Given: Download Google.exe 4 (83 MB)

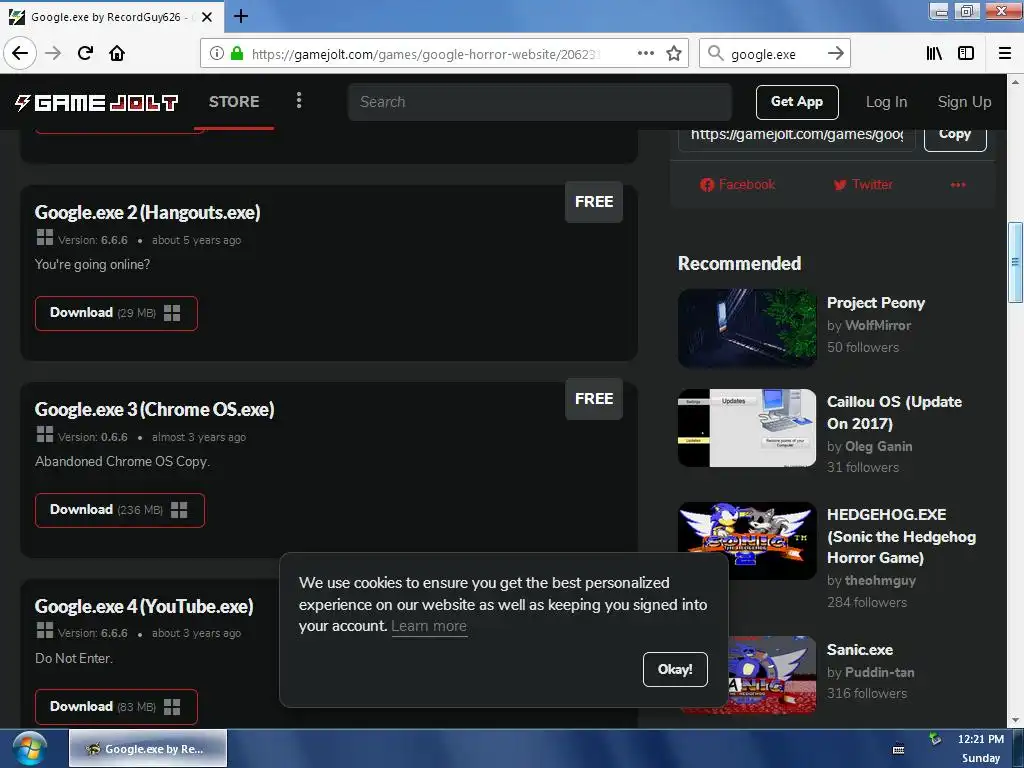Looking at the screenshot, I should point(116,707).
